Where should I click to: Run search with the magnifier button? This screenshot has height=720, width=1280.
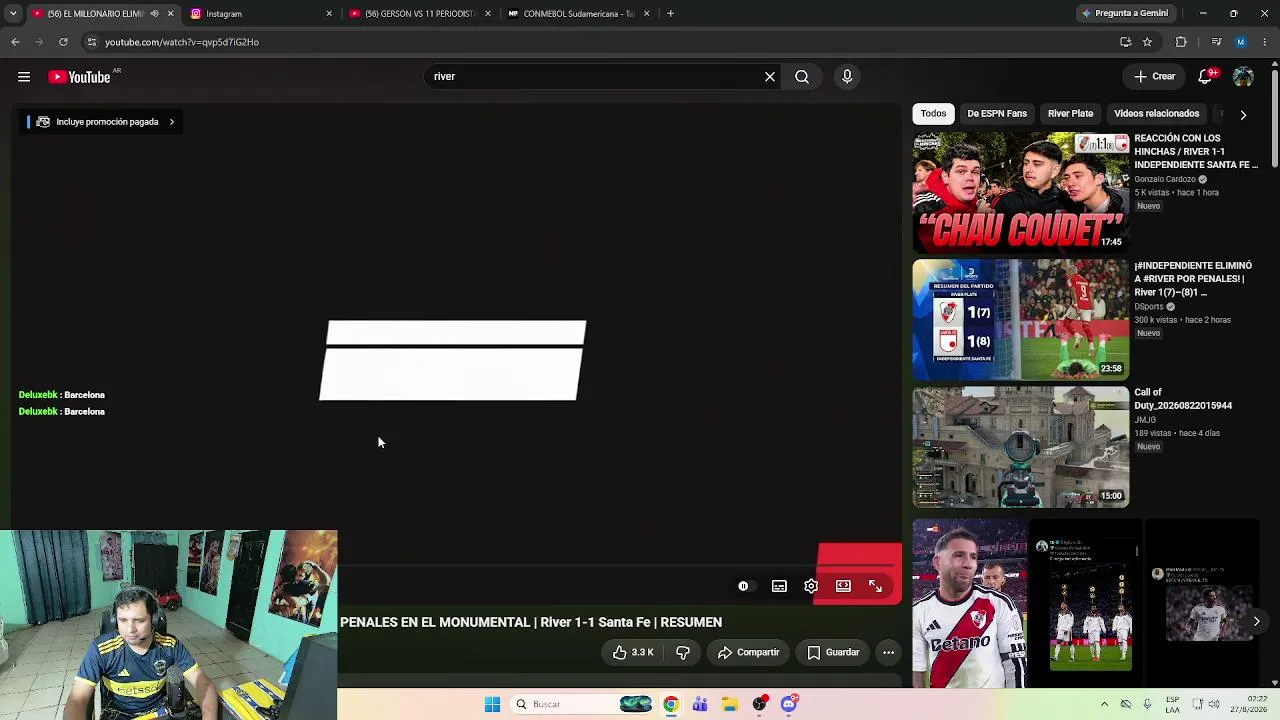(802, 77)
